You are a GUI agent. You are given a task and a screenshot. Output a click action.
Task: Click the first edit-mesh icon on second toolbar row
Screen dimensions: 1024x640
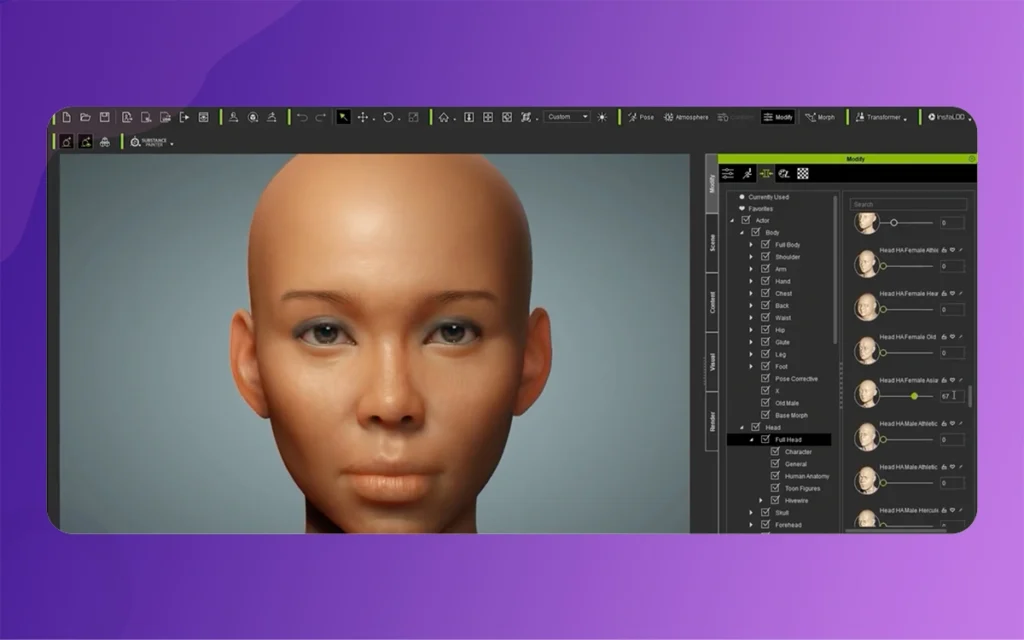click(66, 142)
